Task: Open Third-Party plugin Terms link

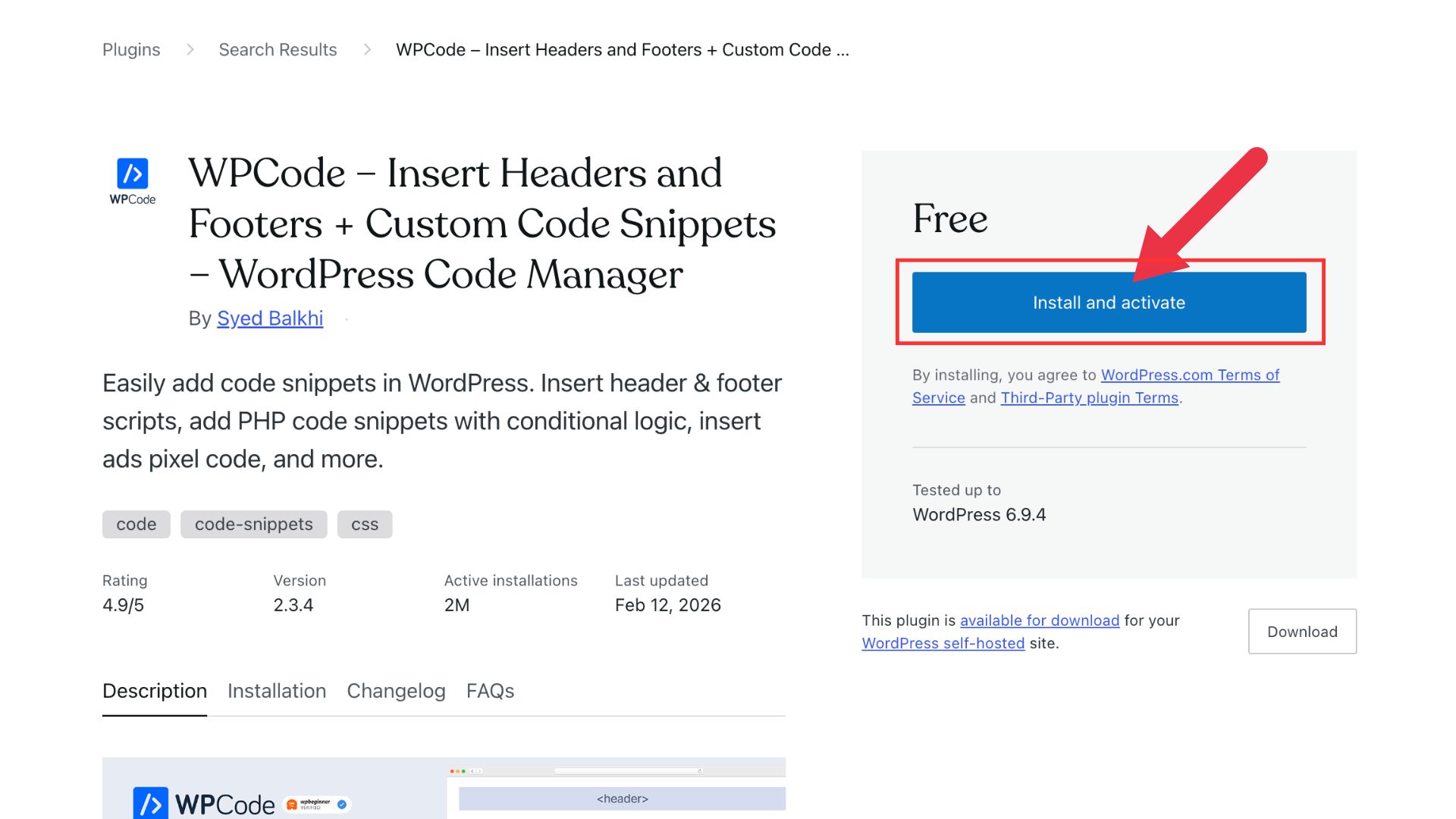Action: 1089,397
